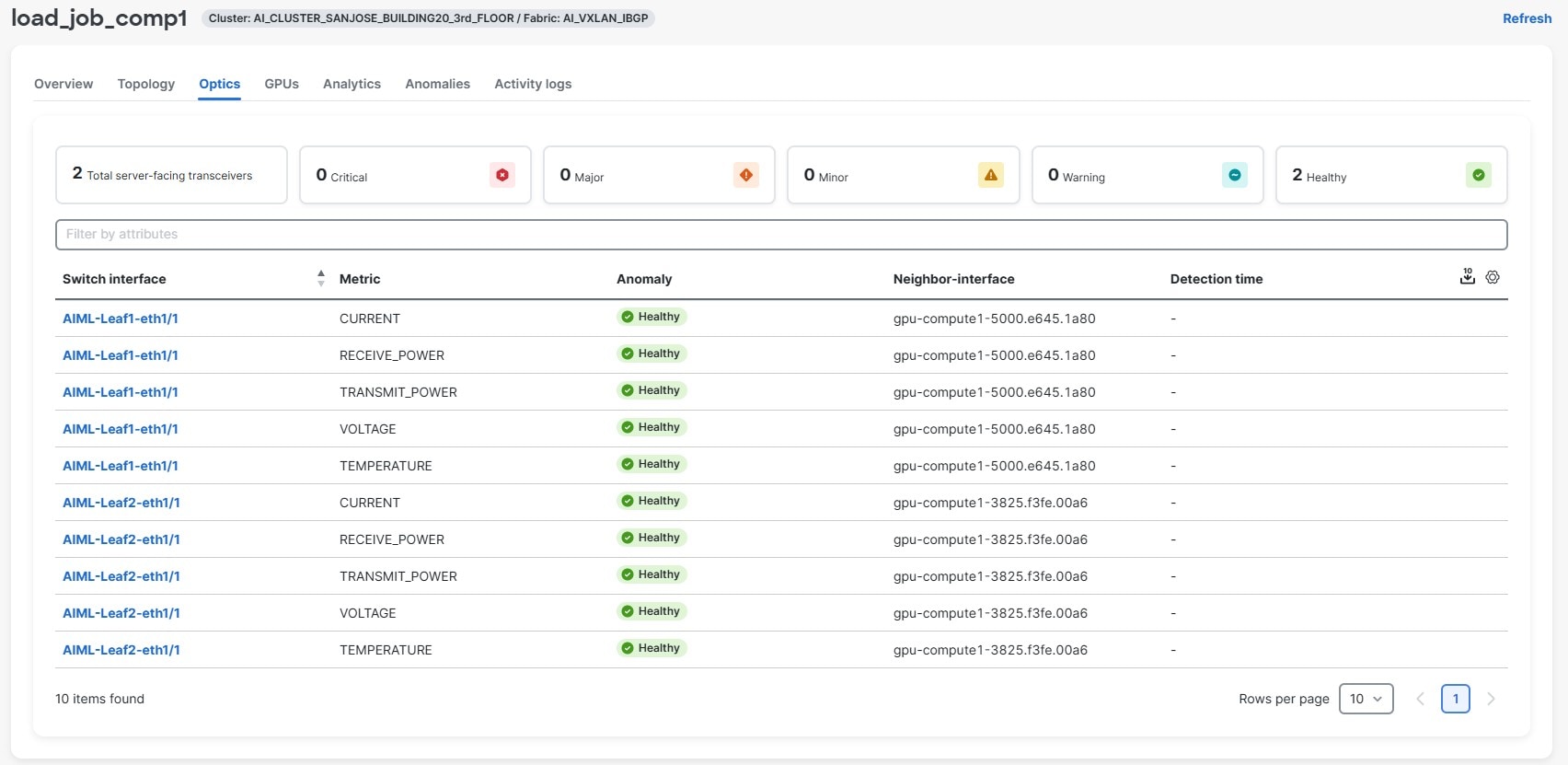1568x765 pixels.
Task: Click the yellow Minor warning triangle icon
Action: coord(990,175)
